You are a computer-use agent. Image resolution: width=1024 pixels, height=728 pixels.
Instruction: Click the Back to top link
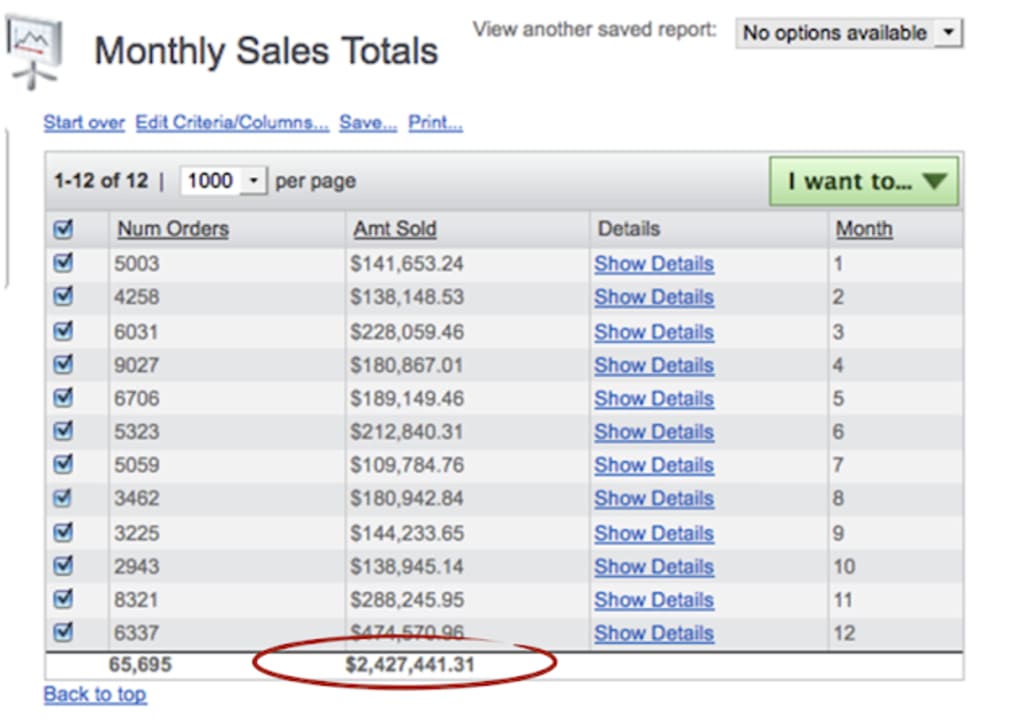tap(95, 694)
